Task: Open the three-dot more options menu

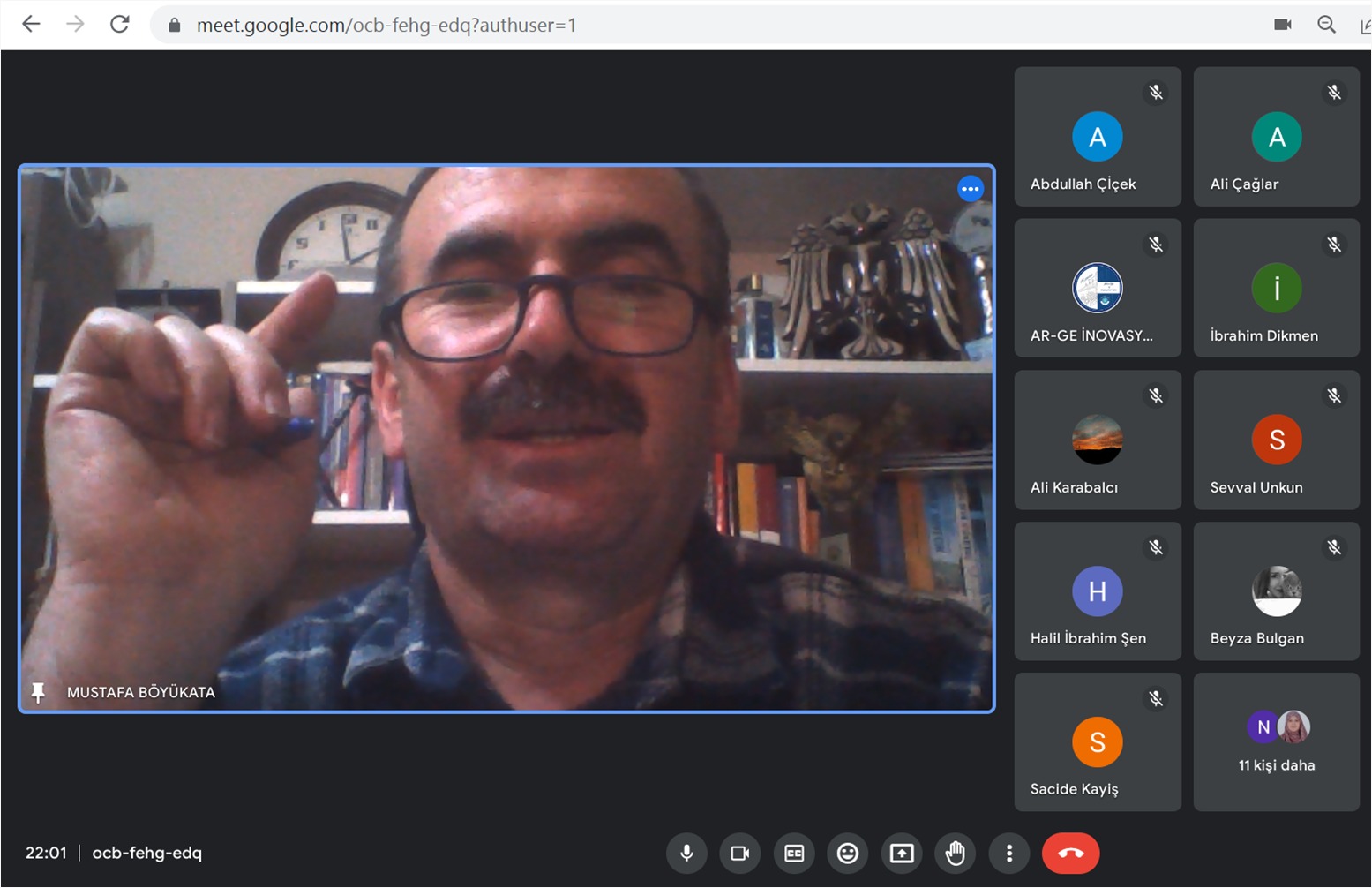Action: pyautogui.click(x=1009, y=853)
